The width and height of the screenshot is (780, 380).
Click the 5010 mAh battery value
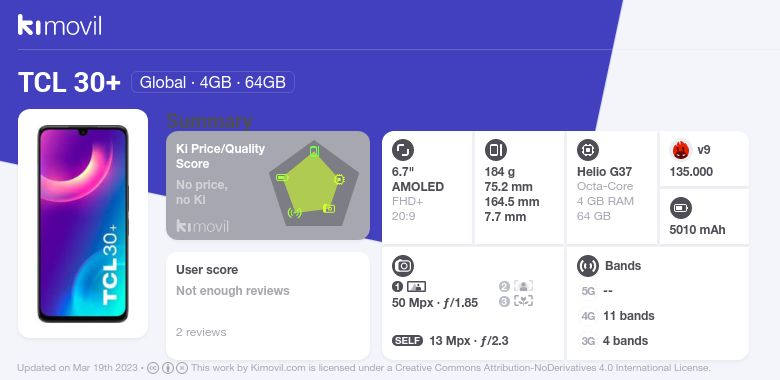coord(697,230)
